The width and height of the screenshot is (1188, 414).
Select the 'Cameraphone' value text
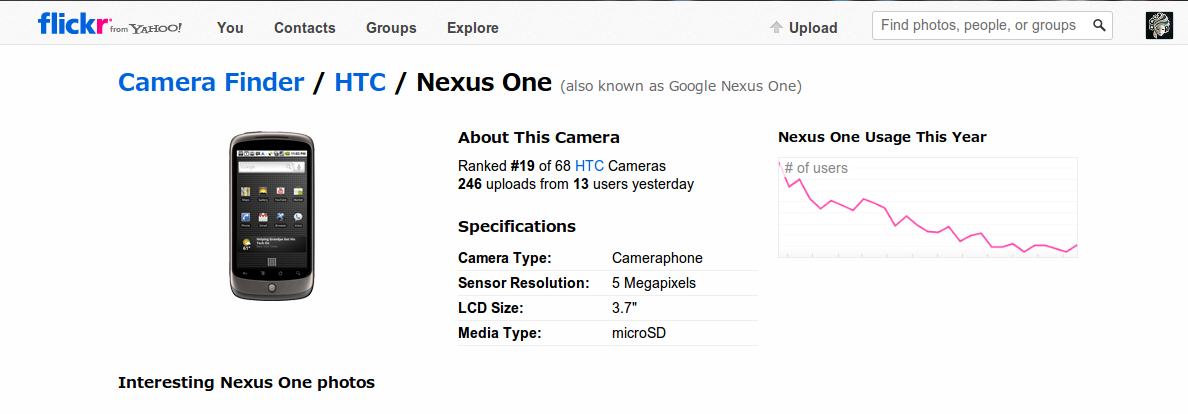[x=657, y=258]
